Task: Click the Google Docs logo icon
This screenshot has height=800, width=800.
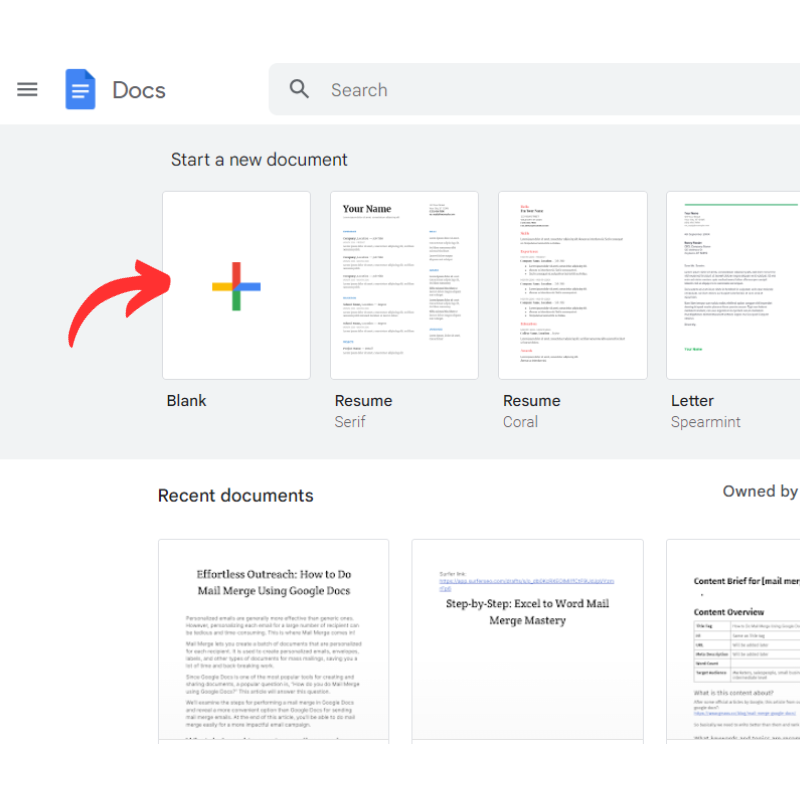Action: [x=80, y=89]
